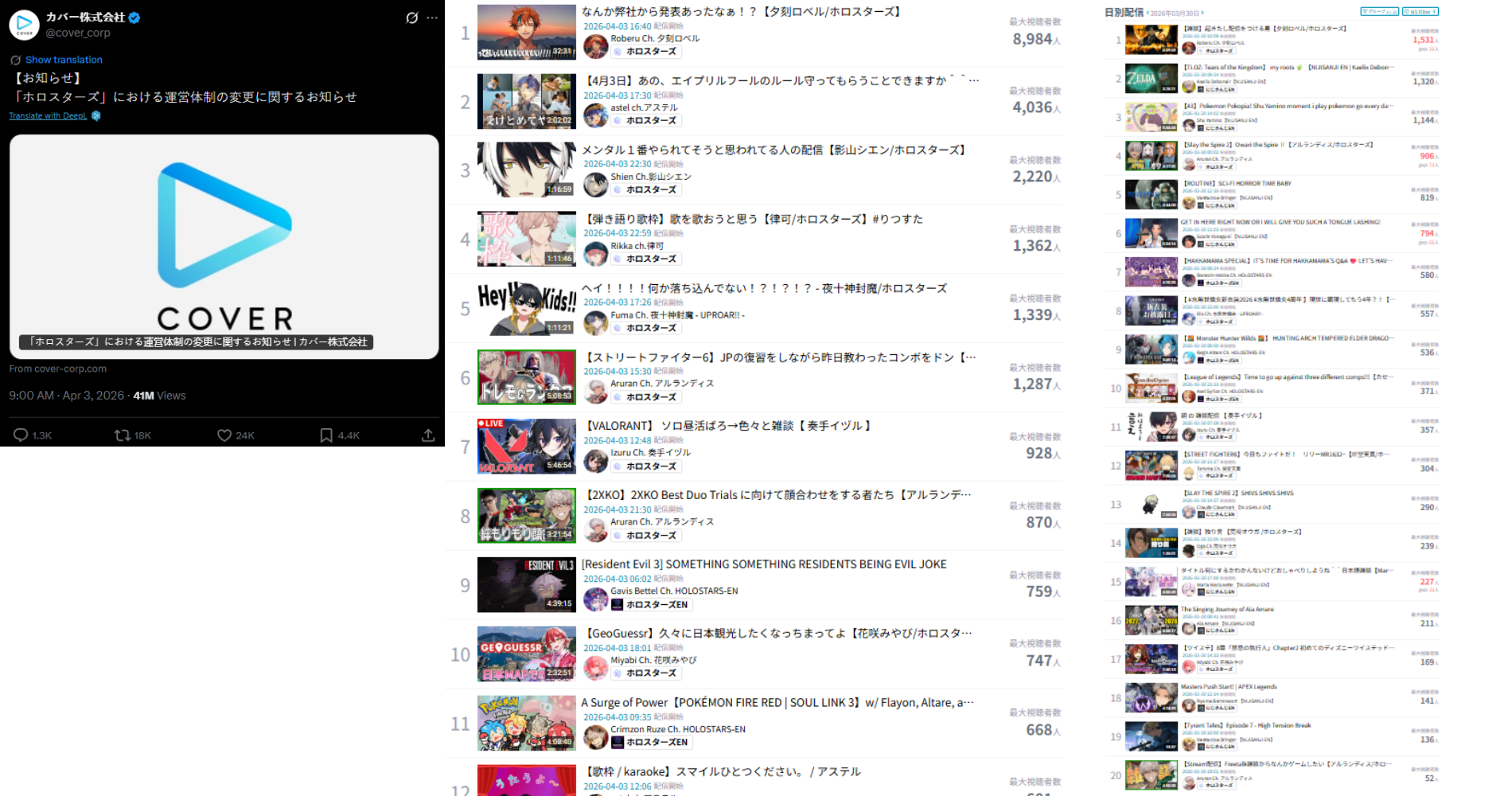
Task: Click the Izuru Ch. channel avatar
Action: [596, 461]
